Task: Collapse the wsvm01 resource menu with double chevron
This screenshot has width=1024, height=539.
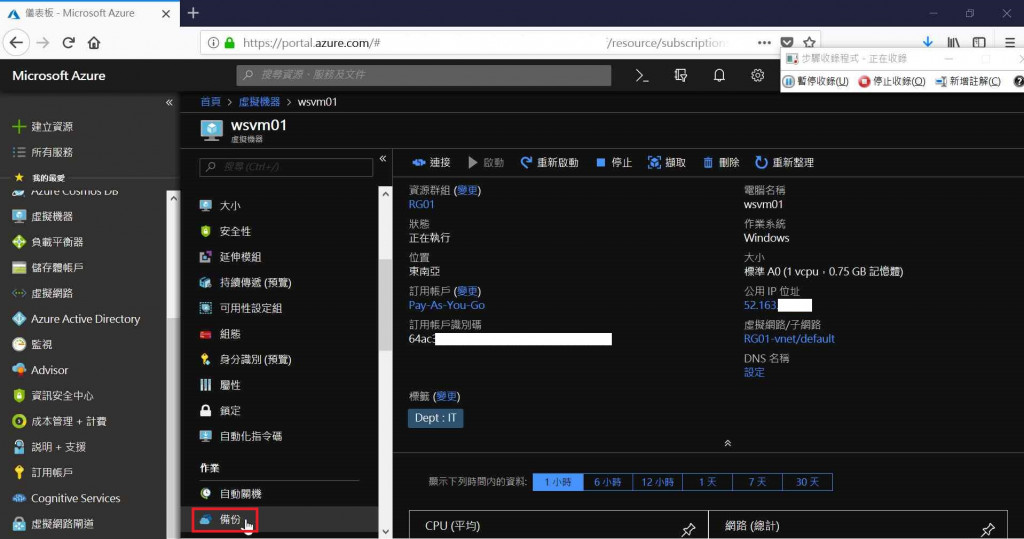Action: coord(383,159)
